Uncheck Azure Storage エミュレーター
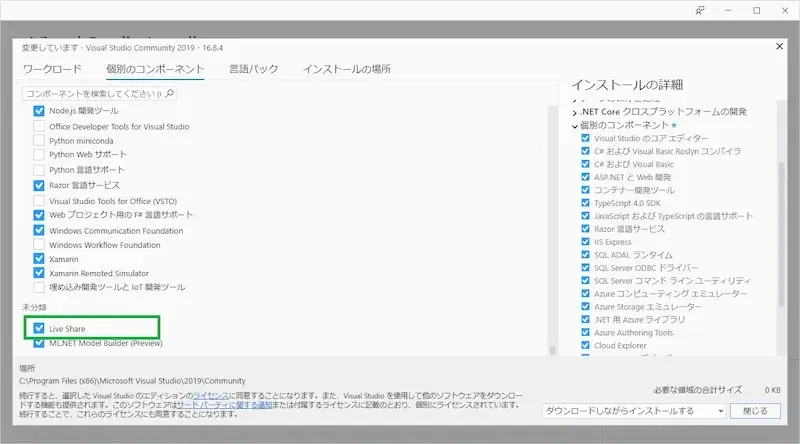This screenshot has height=444, width=800. (585, 306)
